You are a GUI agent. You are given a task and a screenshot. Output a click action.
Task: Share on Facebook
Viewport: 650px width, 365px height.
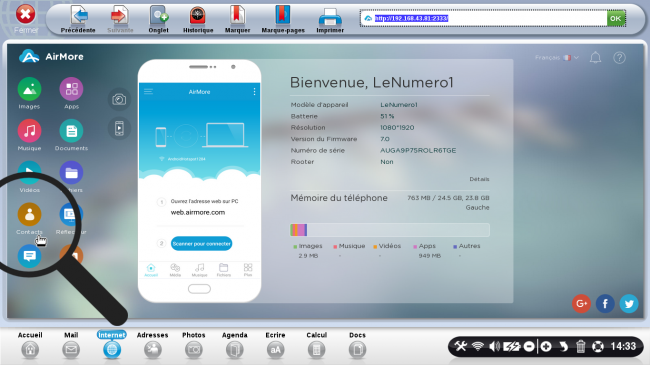(605, 304)
